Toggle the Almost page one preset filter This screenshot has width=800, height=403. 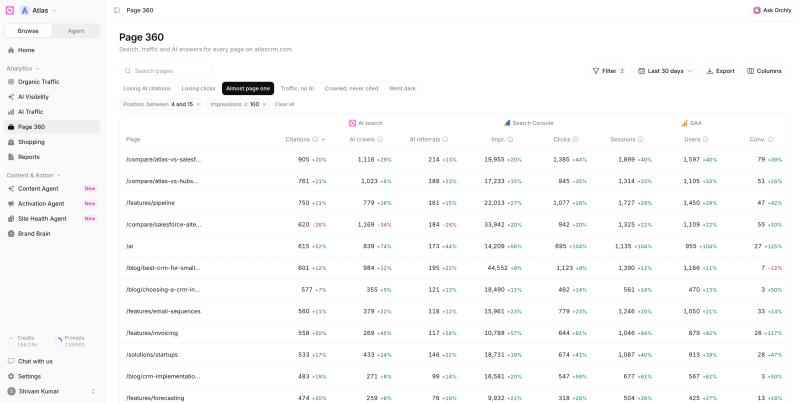[x=248, y=88]
